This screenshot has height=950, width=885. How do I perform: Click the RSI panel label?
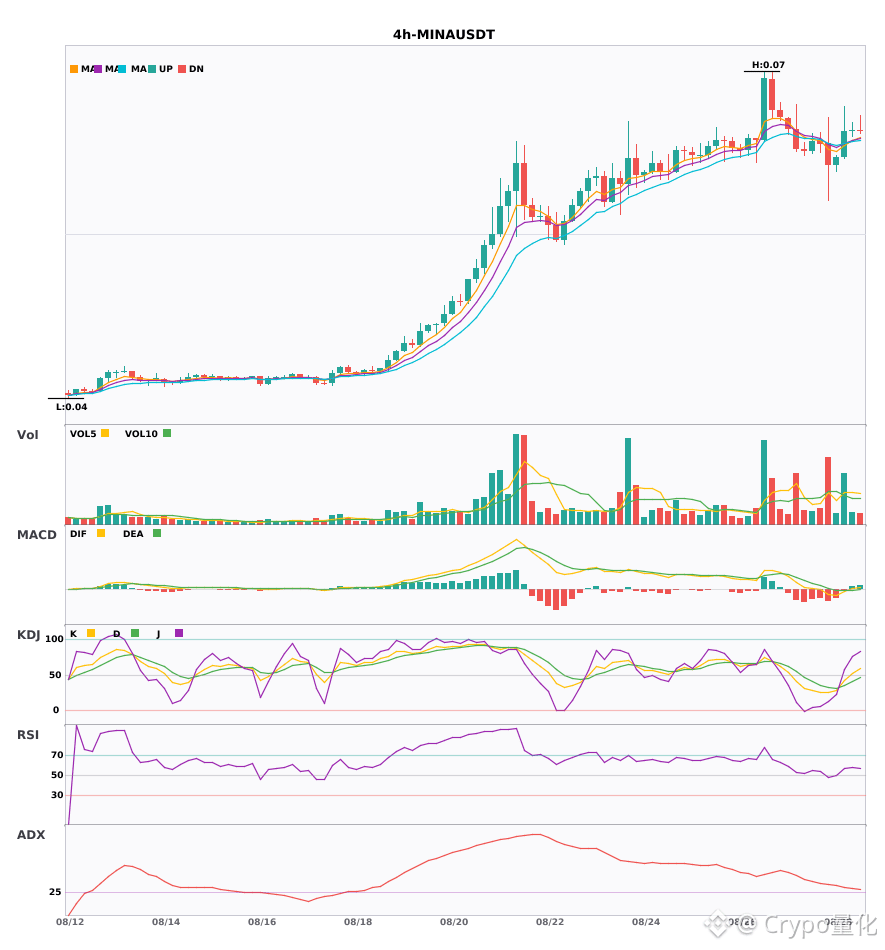[x=28, y=735]
